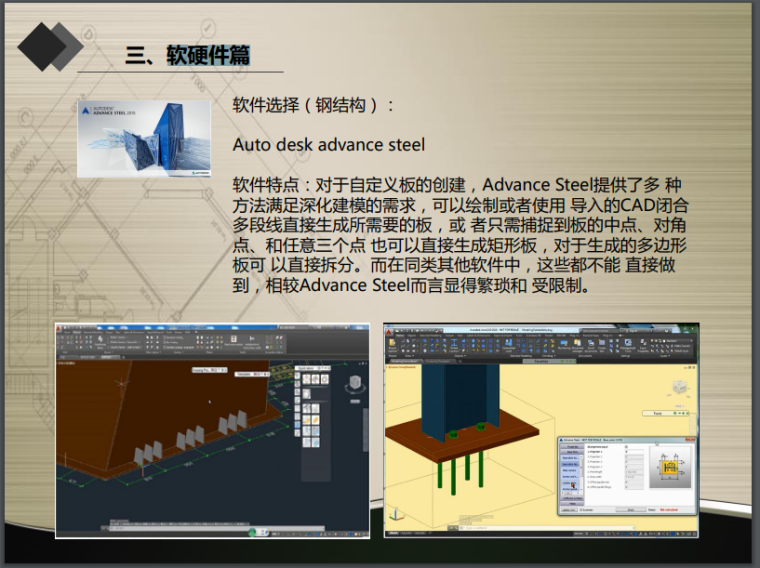
Task: Click the AutoCAD application logo in right screenshot
Action: tap(390, 329)
